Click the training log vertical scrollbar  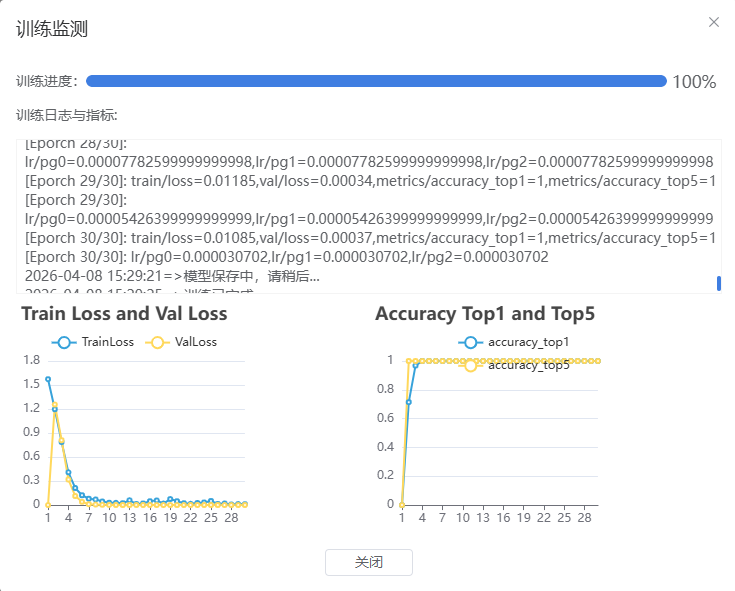tap(718, 283)
